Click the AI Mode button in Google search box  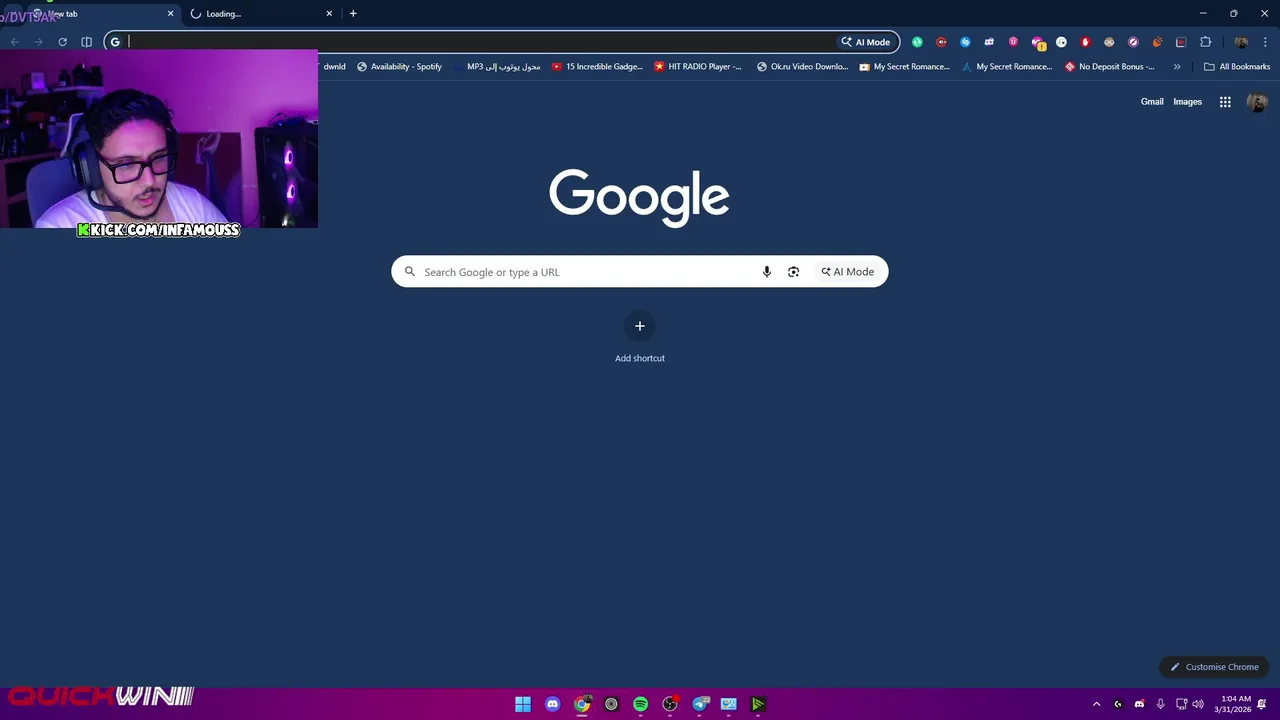click(848, 272)
